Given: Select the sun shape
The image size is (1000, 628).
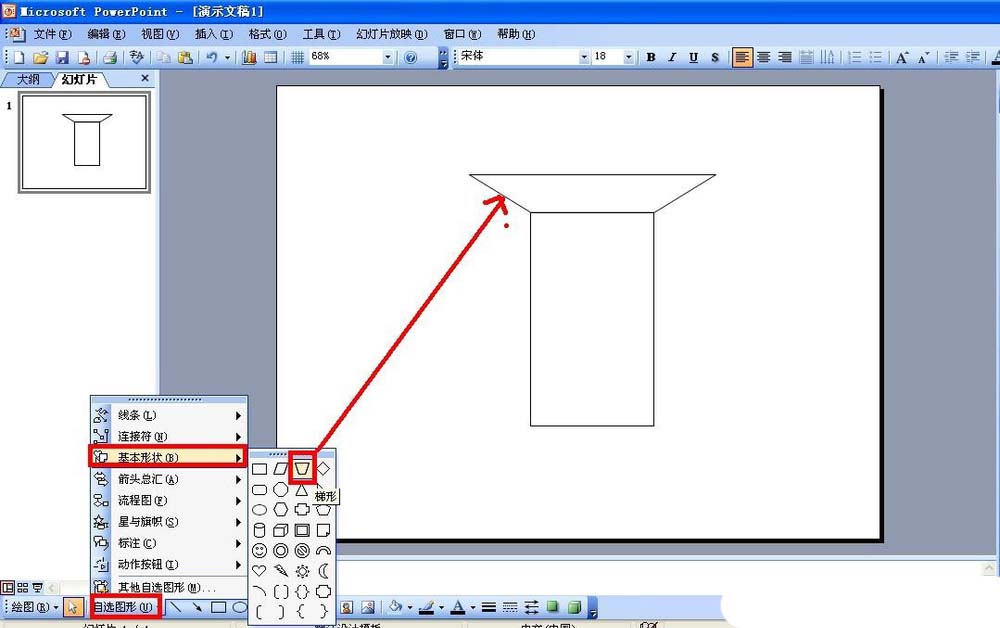Looking at the screenshot, I should coord(302,571).
